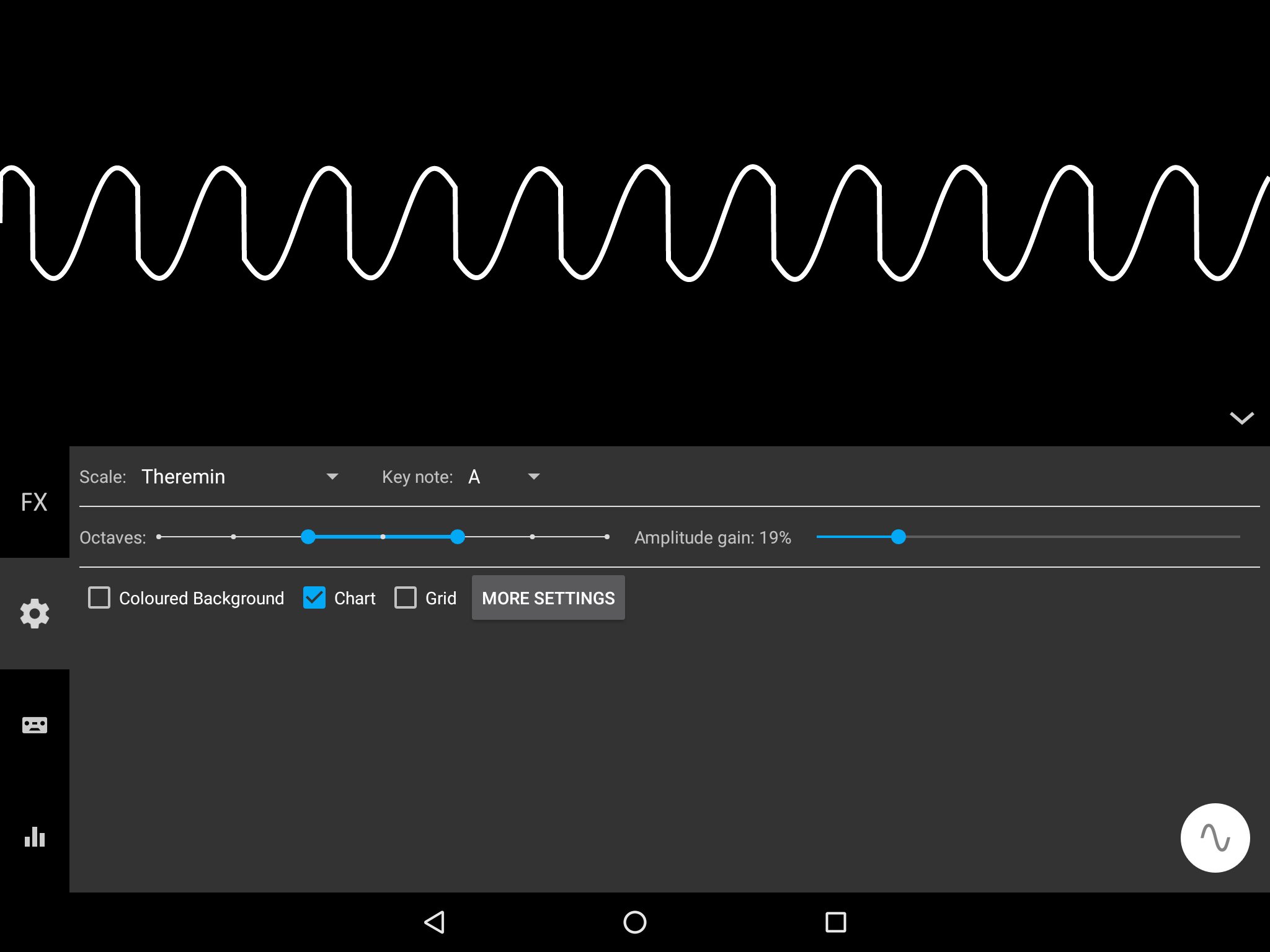1270x952 pixels.
Task: Click the left Octaves range slider handle
Action: click(x=308, y=537)
